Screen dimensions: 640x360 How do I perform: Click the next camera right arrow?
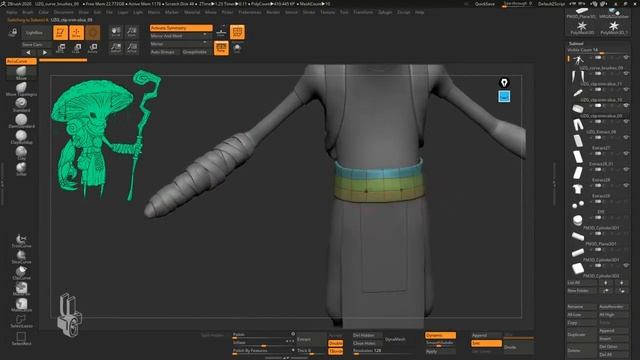(x=44, y=53)
